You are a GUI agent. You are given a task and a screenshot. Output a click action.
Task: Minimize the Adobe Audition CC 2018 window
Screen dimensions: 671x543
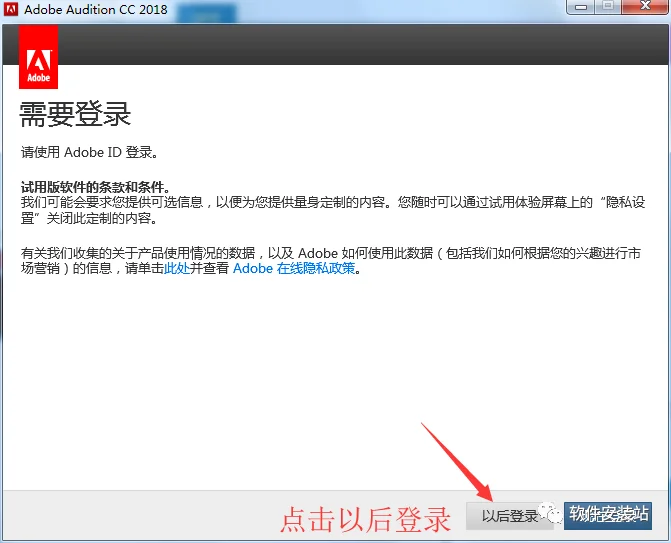point(581,7)
